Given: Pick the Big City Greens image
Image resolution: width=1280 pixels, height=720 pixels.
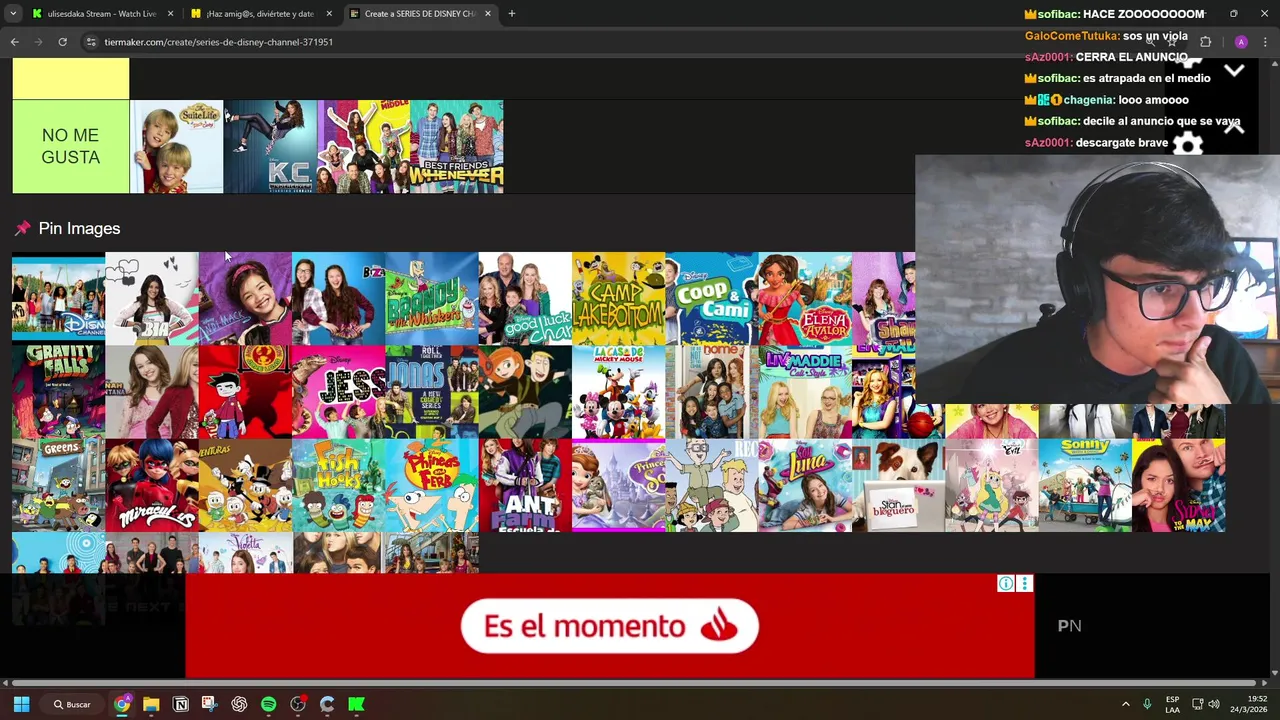Looking at the screenshot, I should pyautogui.click(x=58, y=485).
